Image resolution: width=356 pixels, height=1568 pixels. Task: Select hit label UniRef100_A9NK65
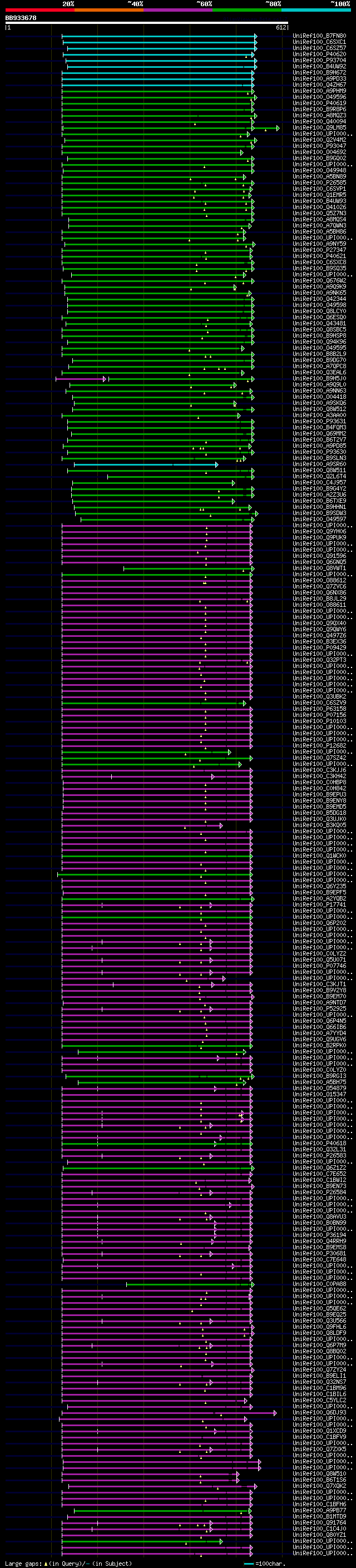pyautogui.click(x=319, y=293)
